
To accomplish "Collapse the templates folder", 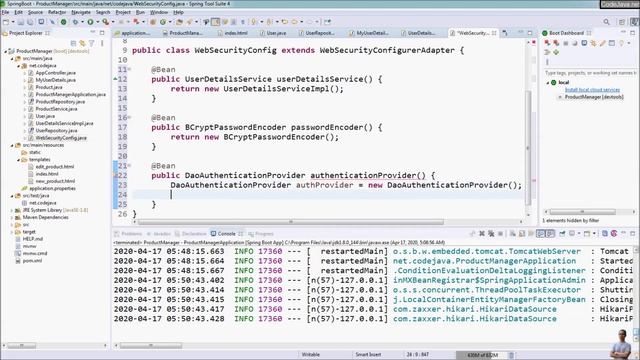I will [18, 160].
